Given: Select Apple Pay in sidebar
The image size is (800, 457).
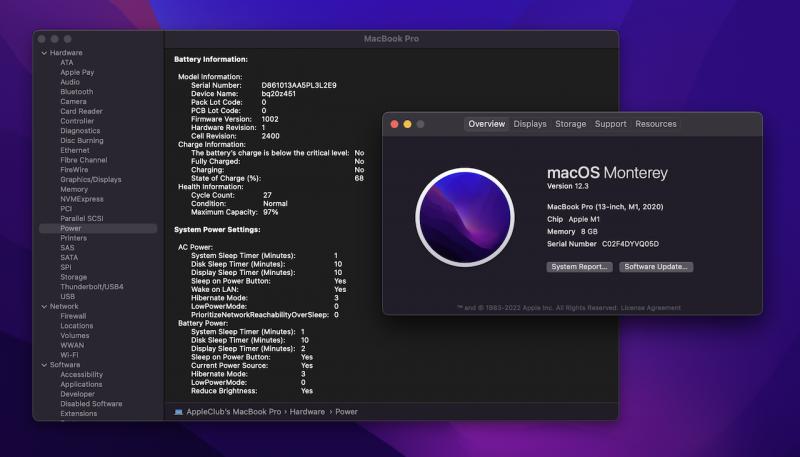Looking at the screenshot, I should (x=77, y=72).
